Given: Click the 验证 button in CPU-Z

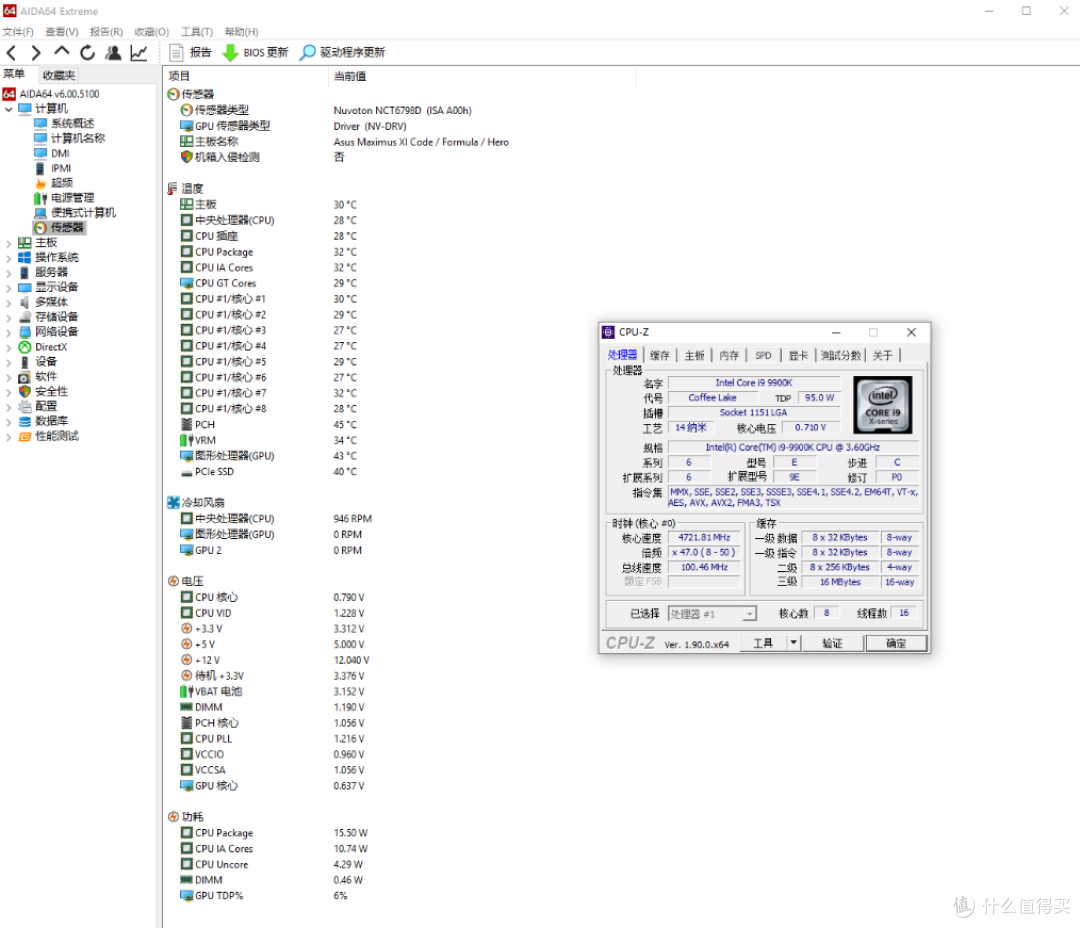Looking at the screenshot, I should click(832, 643).
